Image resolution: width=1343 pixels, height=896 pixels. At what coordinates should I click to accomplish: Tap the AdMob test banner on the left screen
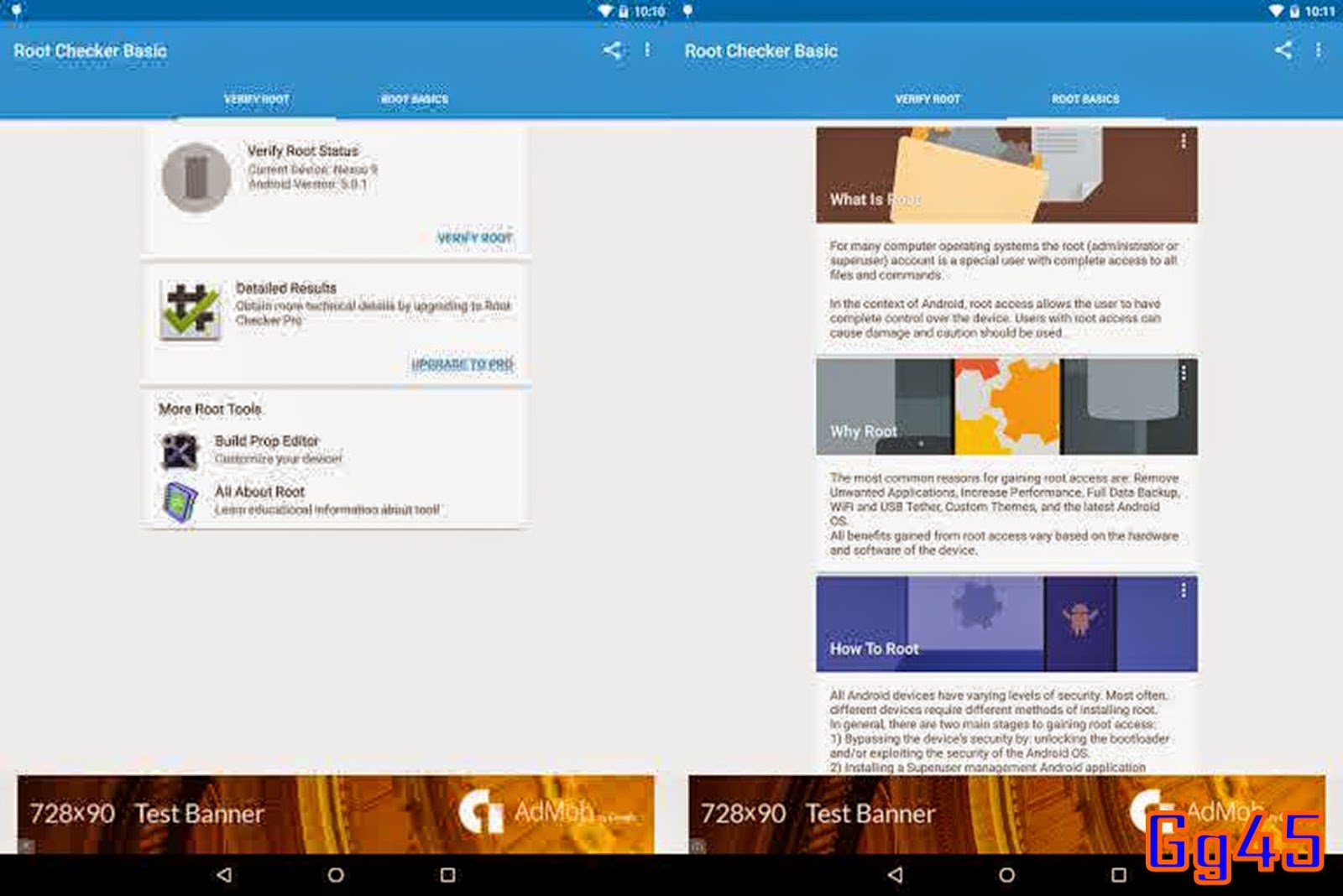(x=336, y=814)
